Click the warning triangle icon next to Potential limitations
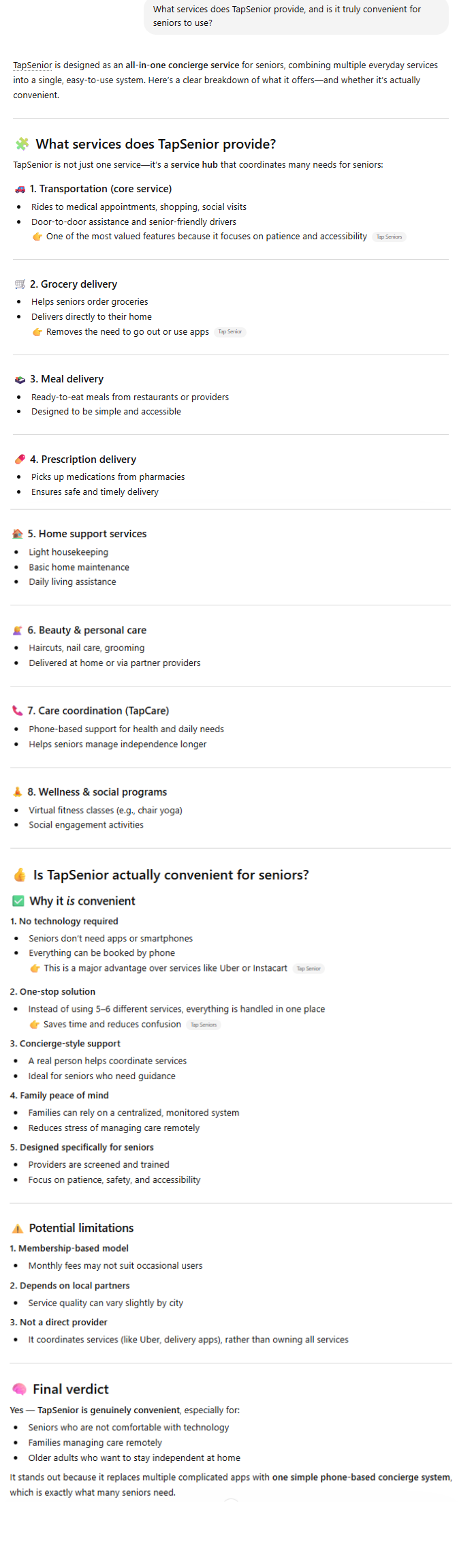Image resolution: width=459 pixels, height=1568 pixels. [18, 1228]
